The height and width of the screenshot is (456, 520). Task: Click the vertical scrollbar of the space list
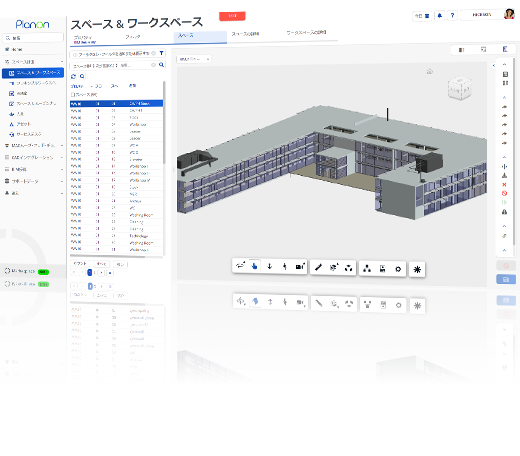pyautogui.click(x=164, y=123)
